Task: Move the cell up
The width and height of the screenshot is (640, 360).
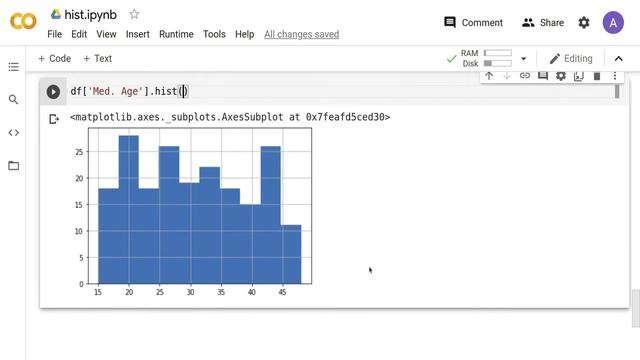Action: pyautogui.click(x=489, y=76)
